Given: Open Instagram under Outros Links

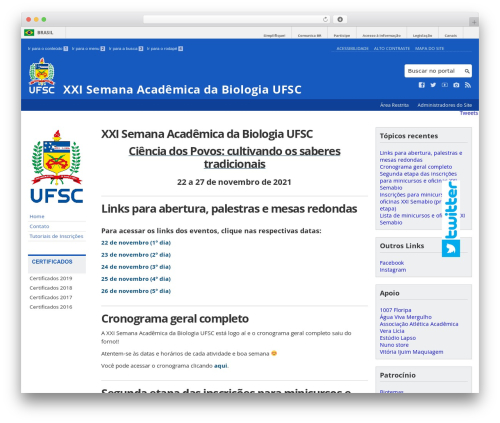Looking at the screenshot, I should coord(393,270).
